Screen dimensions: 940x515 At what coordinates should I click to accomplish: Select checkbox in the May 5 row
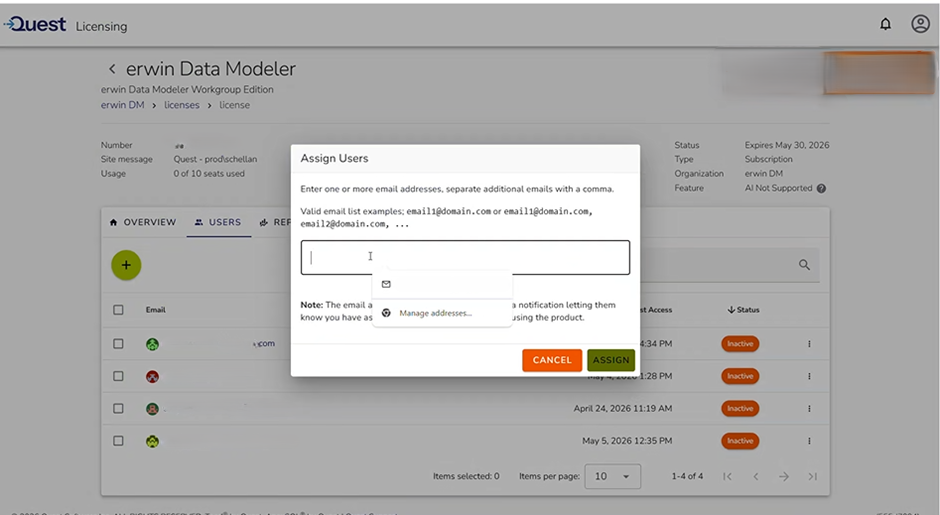pyautogui.click(x=118, y=441)
